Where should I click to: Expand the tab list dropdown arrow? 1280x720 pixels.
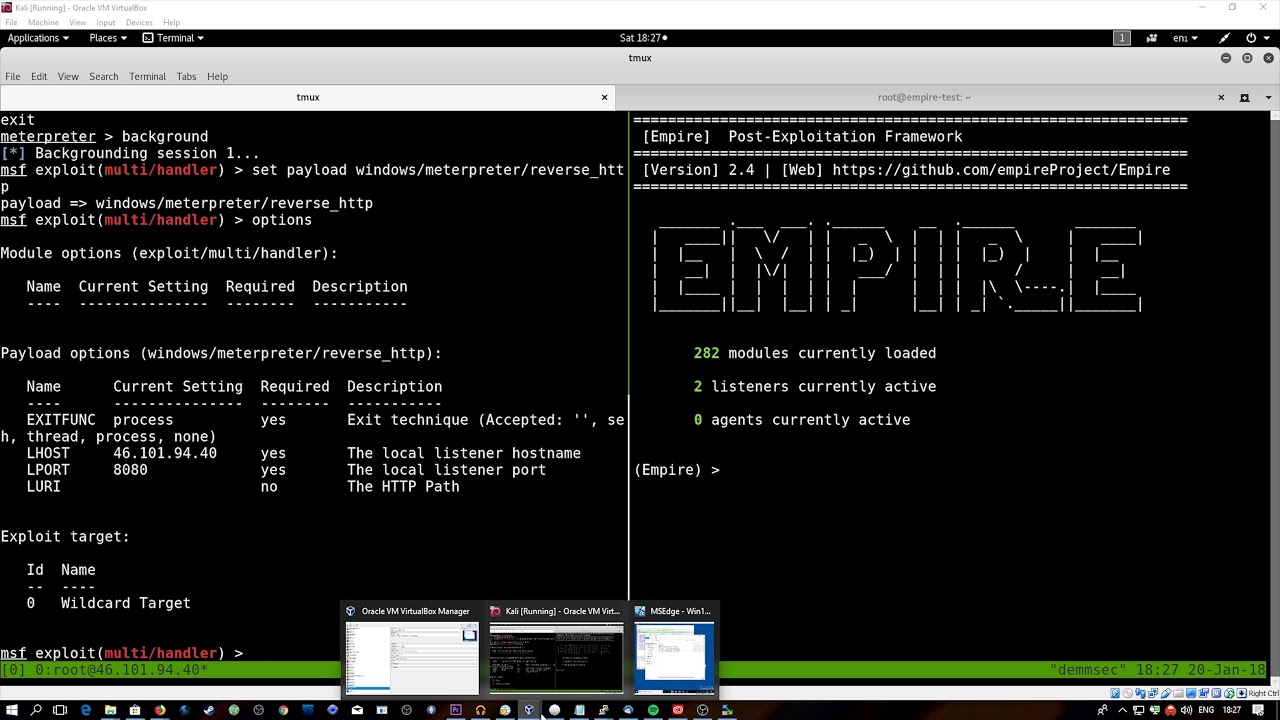pos(1269,97)
